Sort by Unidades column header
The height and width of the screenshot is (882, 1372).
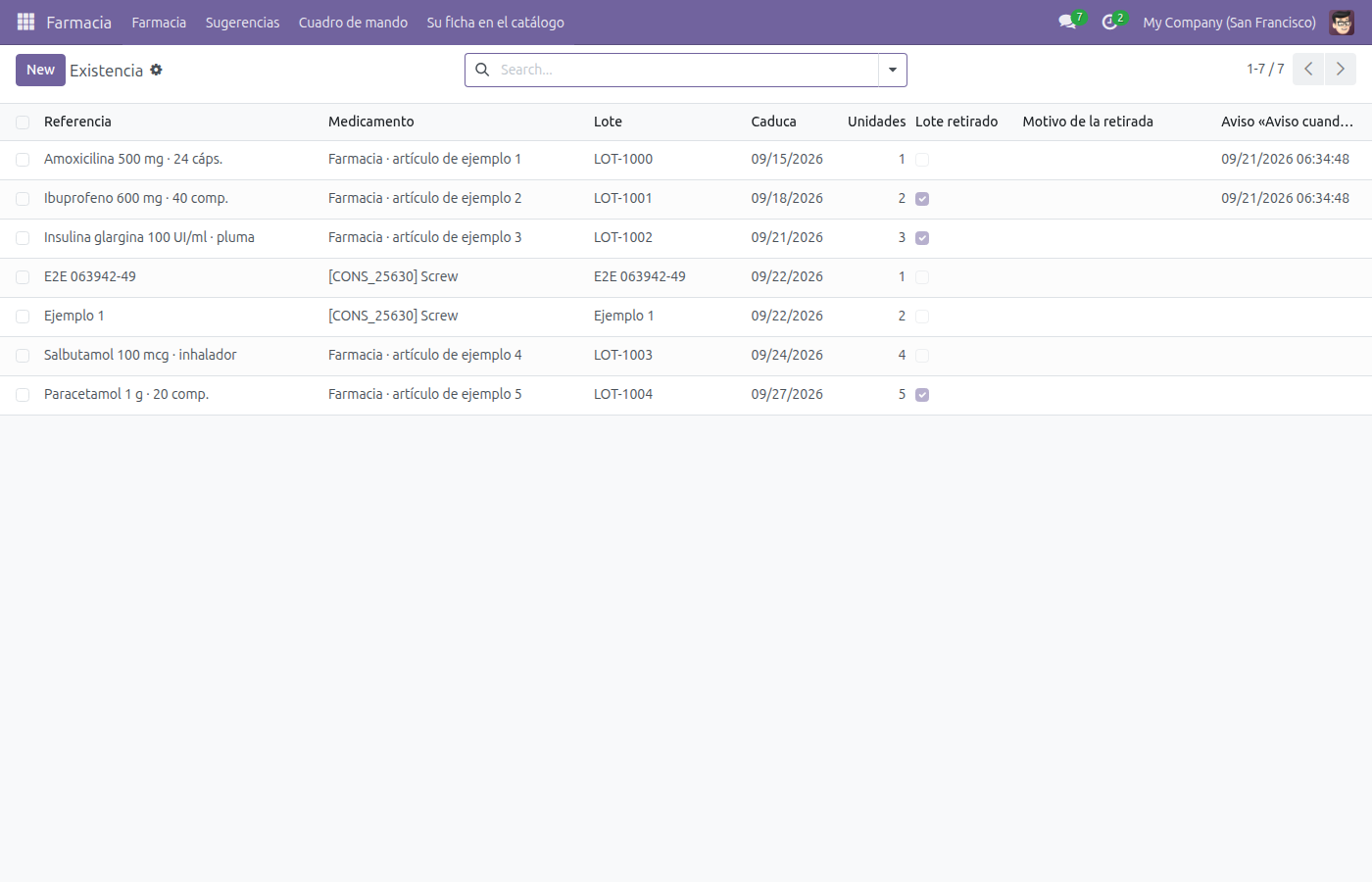click(x=876, y=122)
